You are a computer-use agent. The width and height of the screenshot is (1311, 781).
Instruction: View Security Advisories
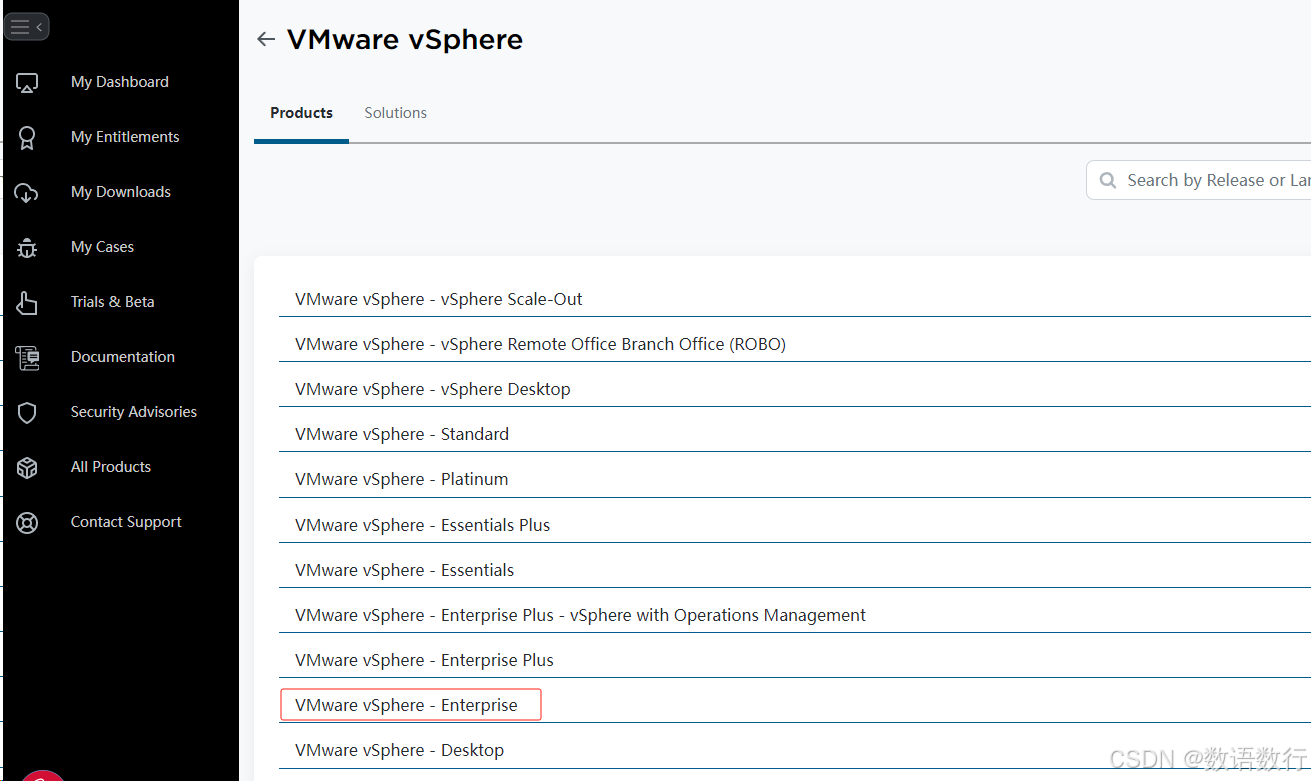pos(134,412)
